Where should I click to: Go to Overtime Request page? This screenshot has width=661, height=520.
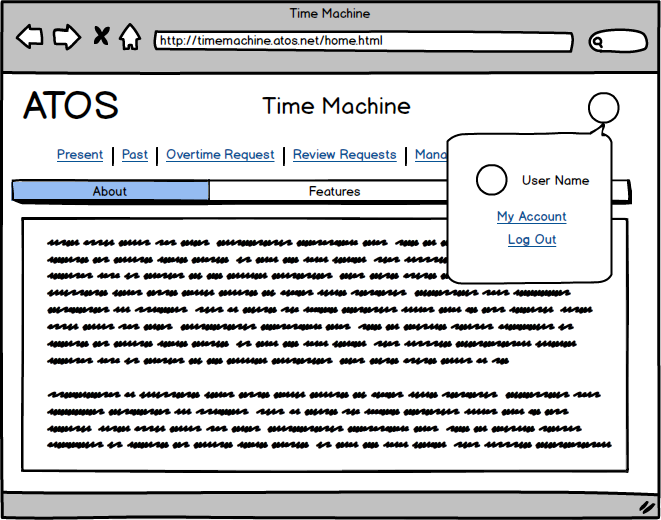point(220,155)
